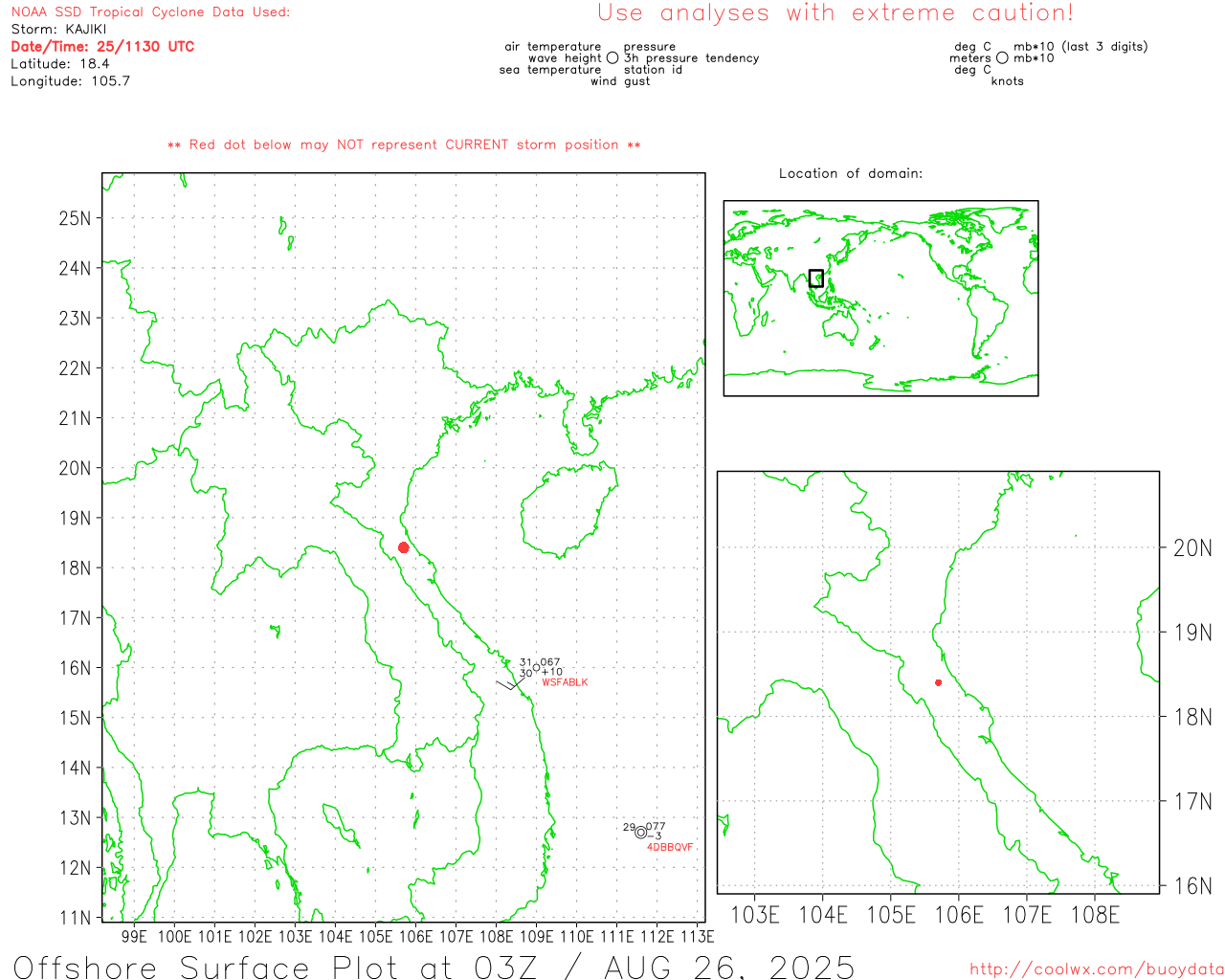Click Hainan island on the main map
This screenshot has width=1225, height=980.
pyautogui.click(x=568, y=511)
